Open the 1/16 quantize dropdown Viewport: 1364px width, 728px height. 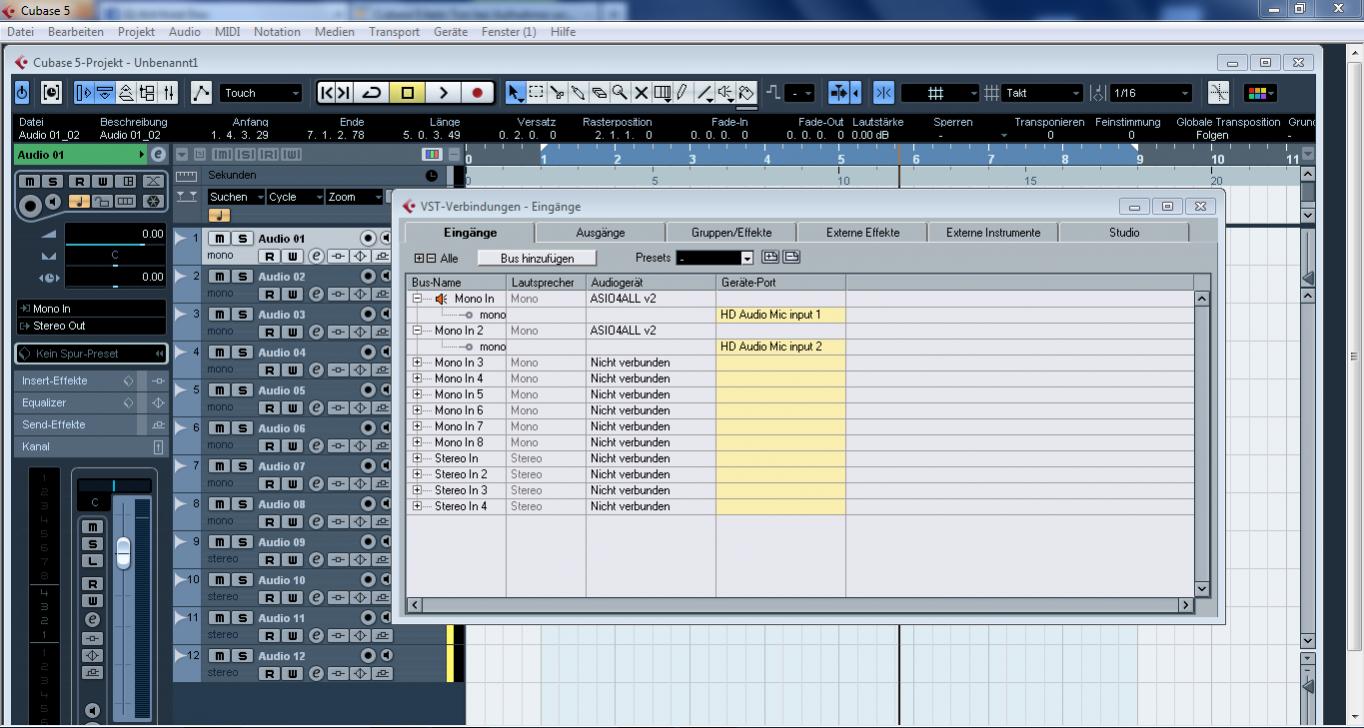click(1151, 93)
